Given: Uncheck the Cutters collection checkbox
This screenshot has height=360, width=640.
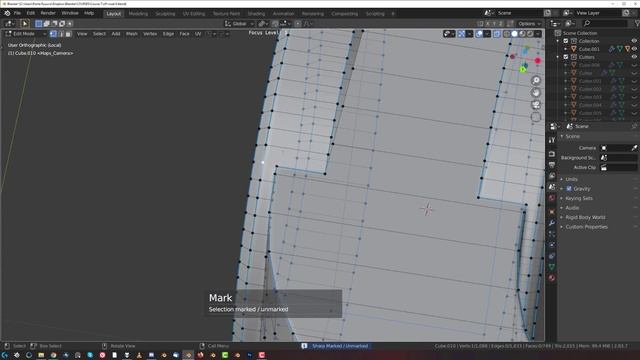Looking at the screenshot, I should click(x=566, y=57).
